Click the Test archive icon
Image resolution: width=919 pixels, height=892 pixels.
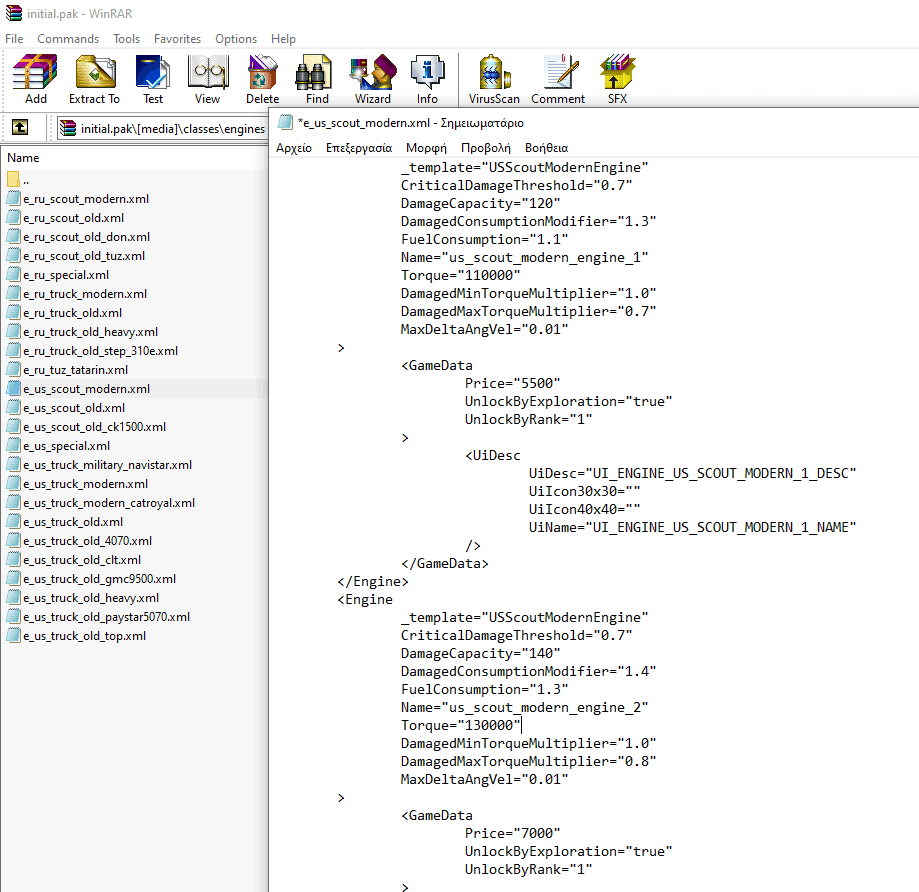[153, 78]
